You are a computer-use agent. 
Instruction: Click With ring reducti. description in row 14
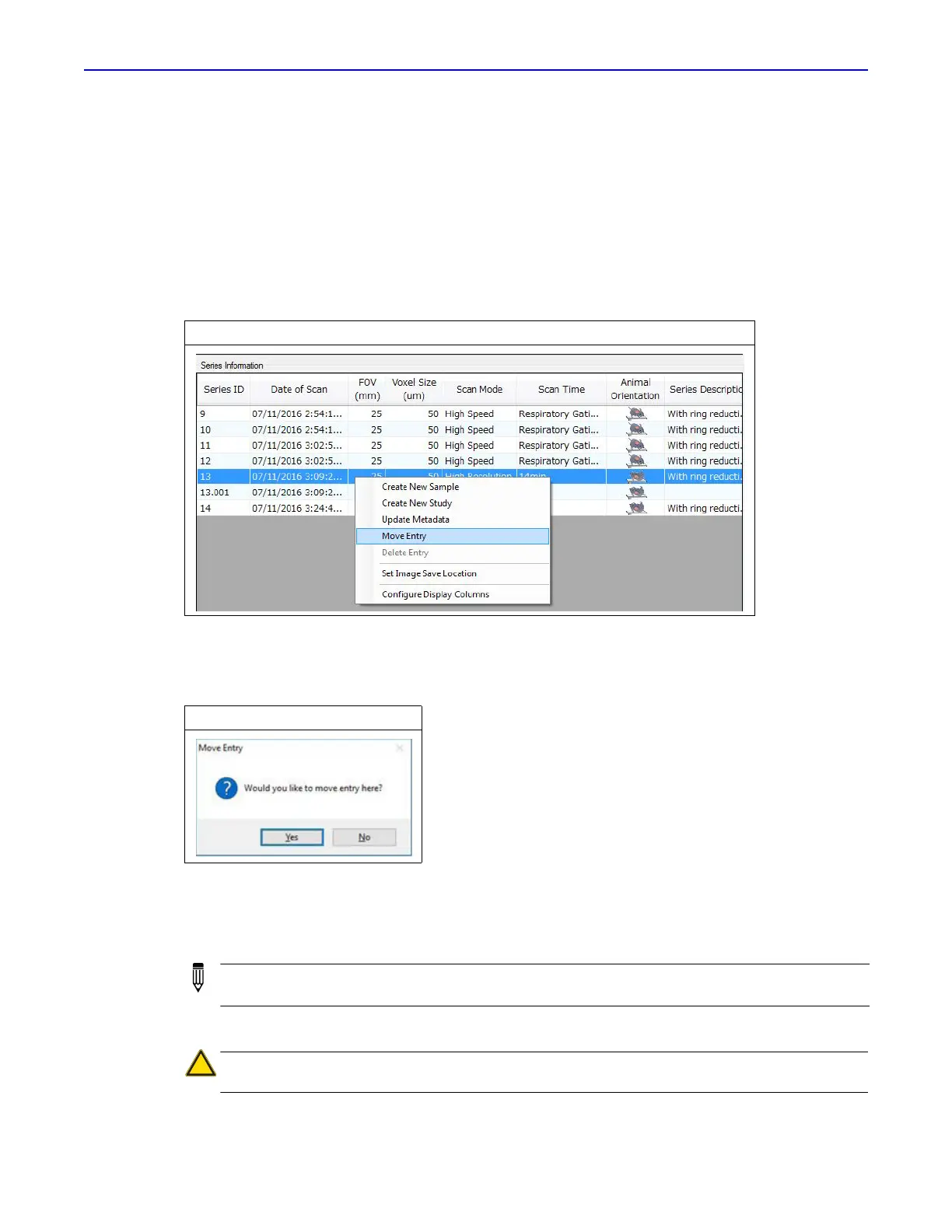click(x=705, y=508)
